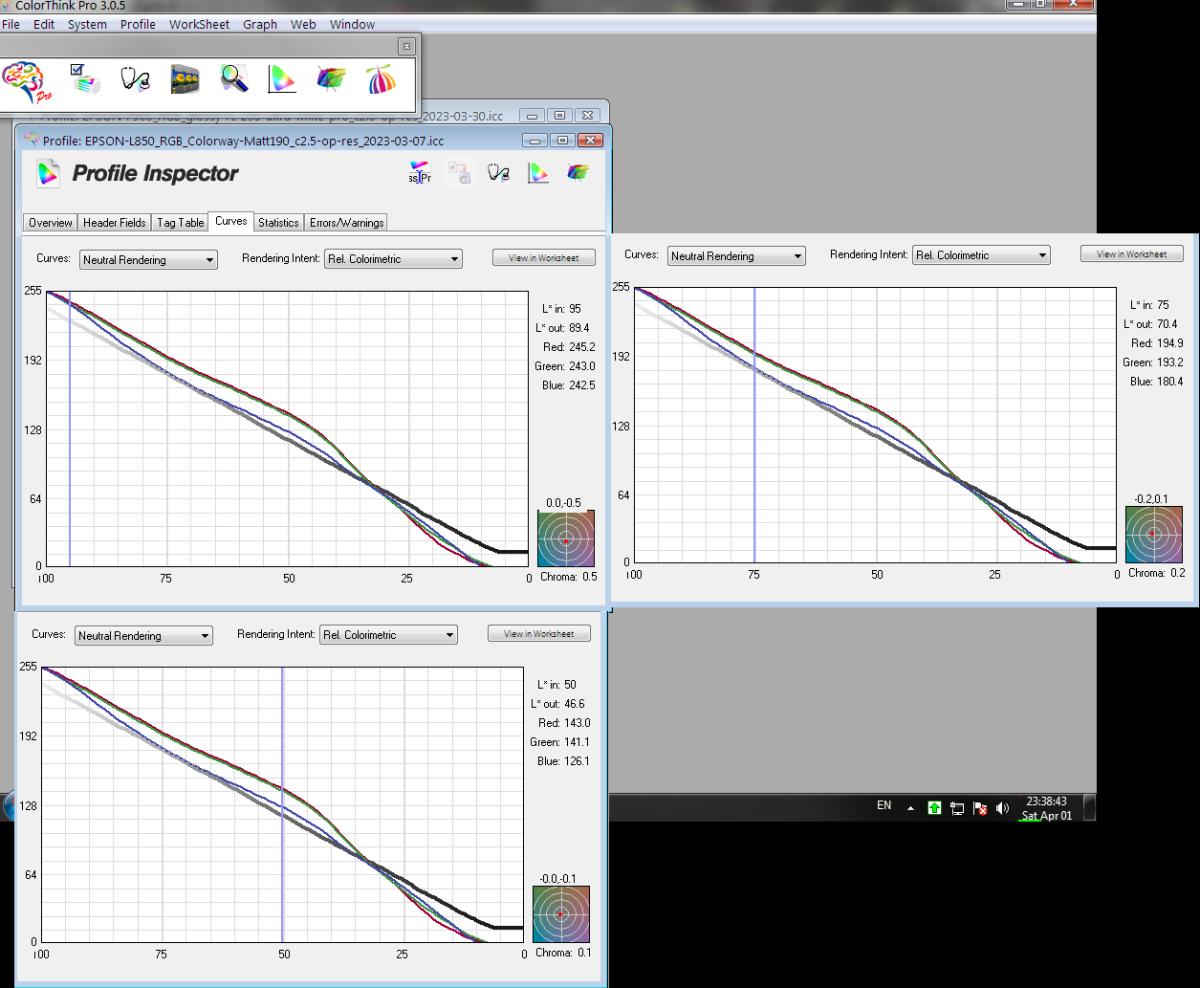The image size is (1200, 988).
Task: Click the colorful propeller beanie icon
Action: pyautogui.click(x=380, y=79)
